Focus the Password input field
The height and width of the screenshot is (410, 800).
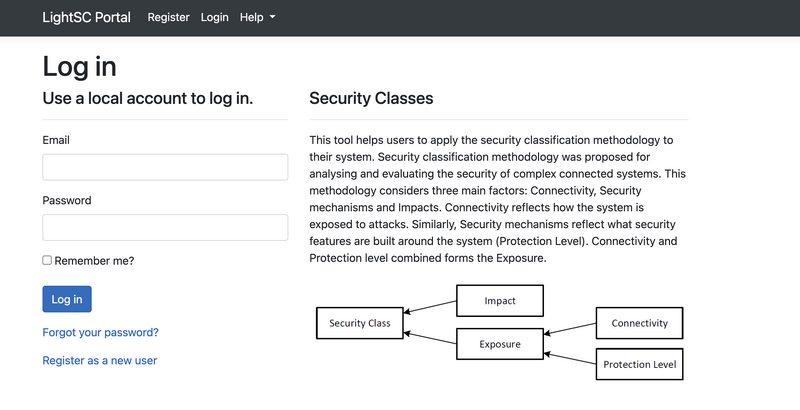tap(165, 227)
